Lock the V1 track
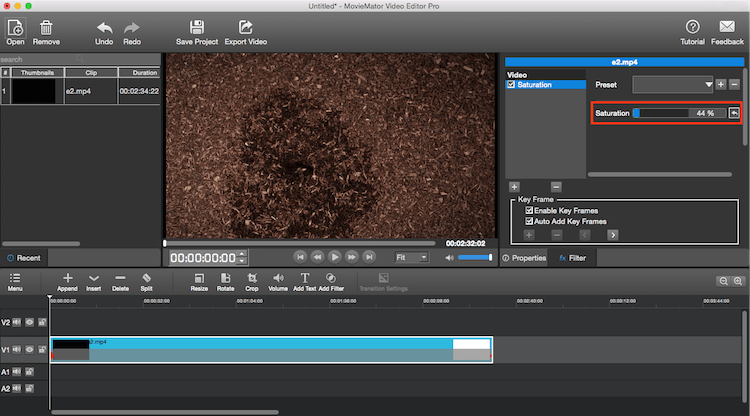The width and height of the screenshot is (750, 416). point(43,350)
